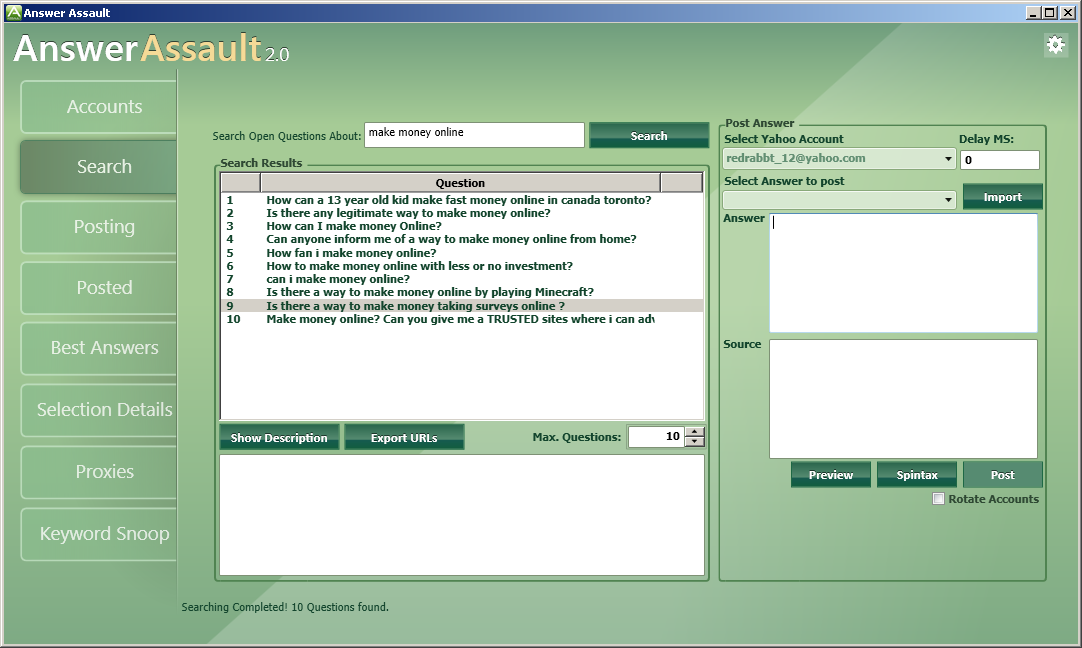This screenshot has height=648, width=1082.
Task: Enable the Rotate Accounts checkbox
Action: [x=938, y=499]
